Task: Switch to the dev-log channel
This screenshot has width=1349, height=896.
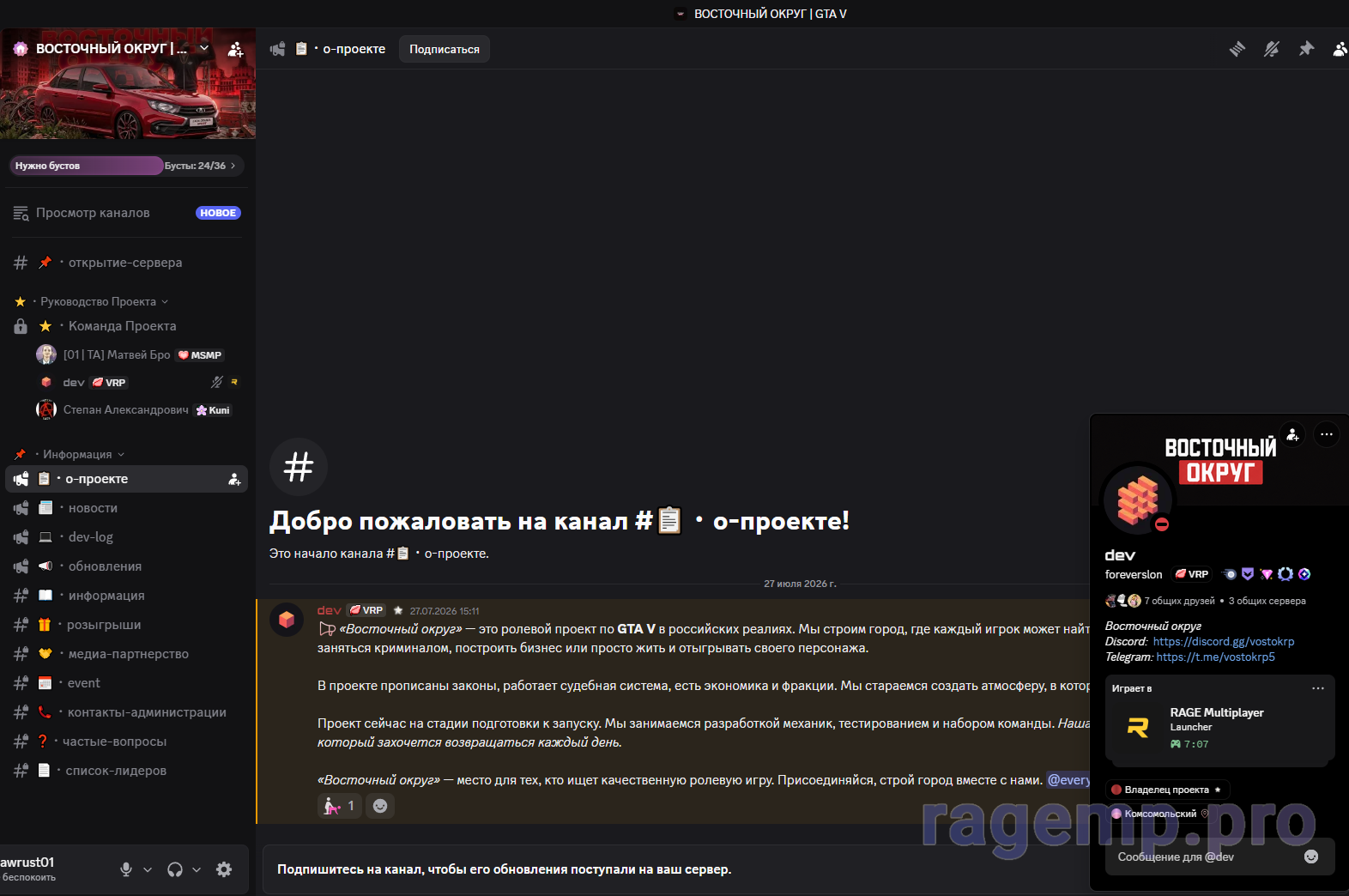Action: 127,537
